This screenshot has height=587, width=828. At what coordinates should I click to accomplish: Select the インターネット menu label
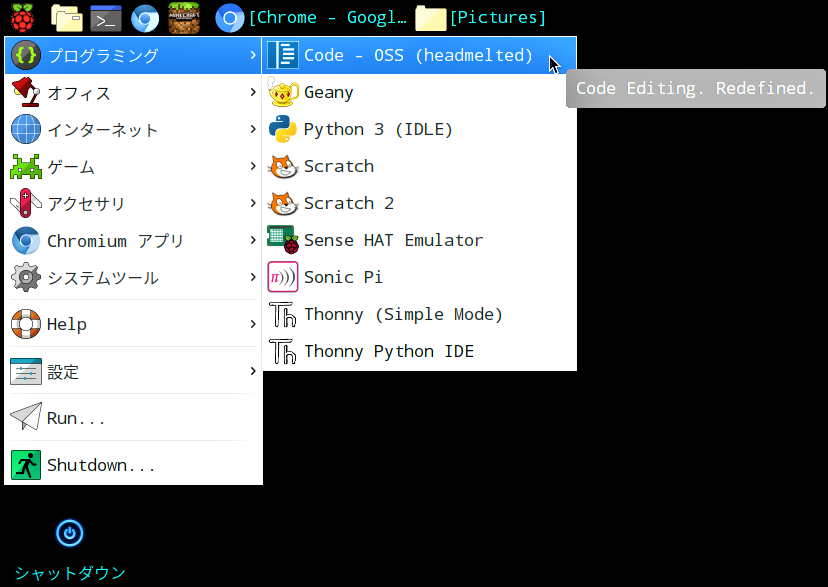[103, 130]
